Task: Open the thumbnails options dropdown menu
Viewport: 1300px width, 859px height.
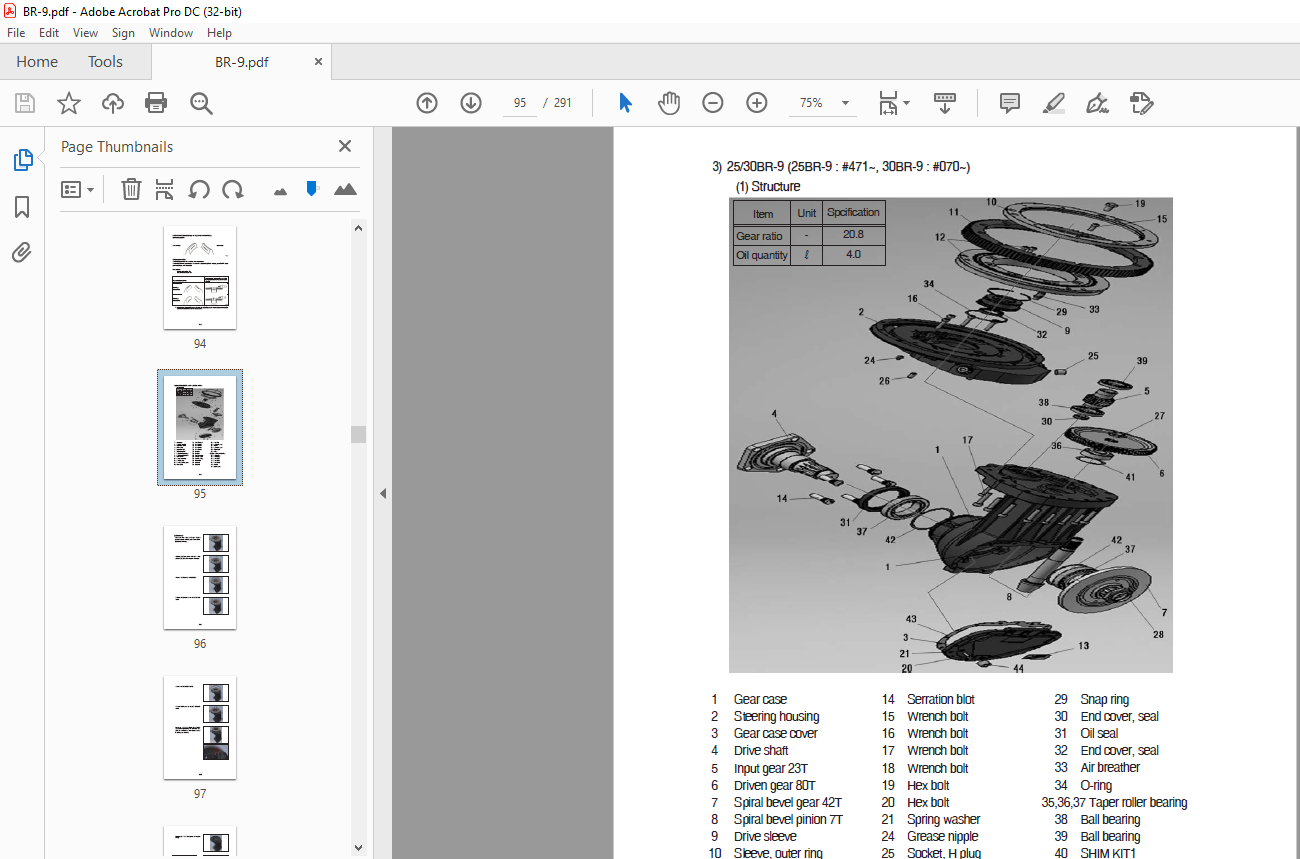Action: (78, 189)
